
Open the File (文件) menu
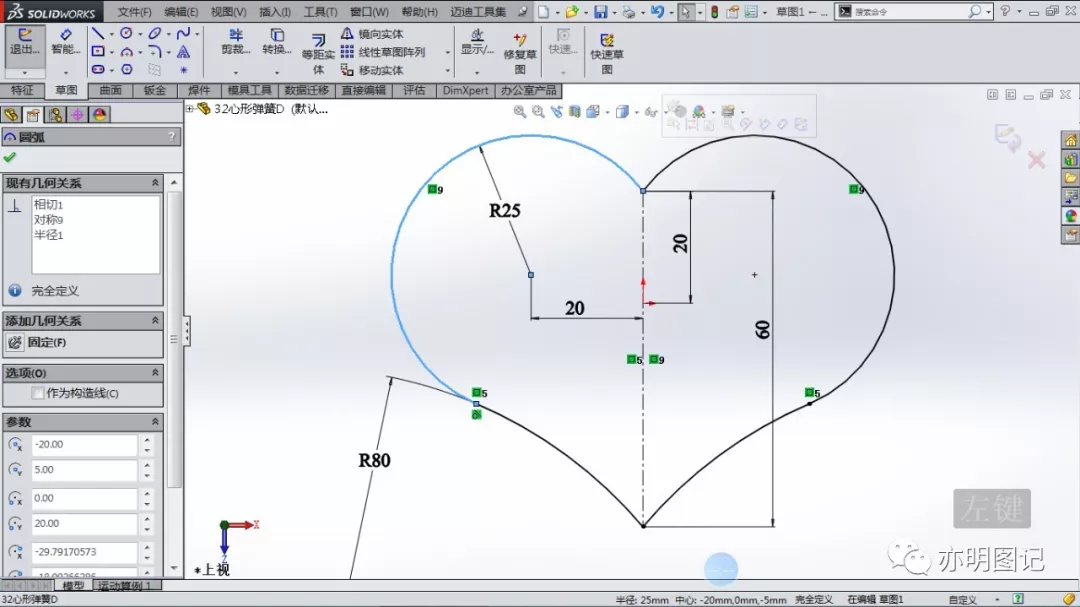pyautogui.click(x=134, y=12)
